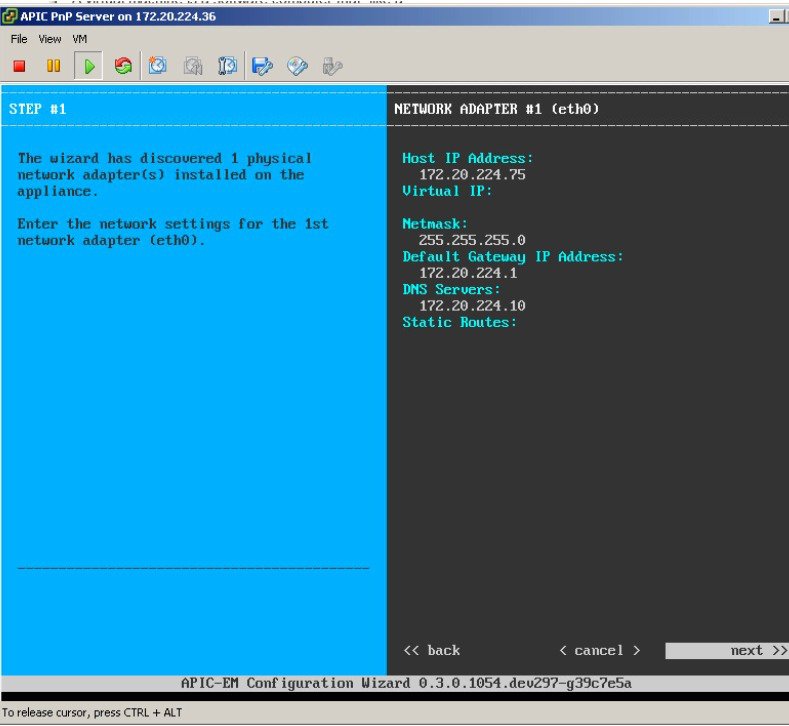Click the Host IP Address label
Image resolution: width=789 pixels, height=726 pixels.
coord(467,158)
